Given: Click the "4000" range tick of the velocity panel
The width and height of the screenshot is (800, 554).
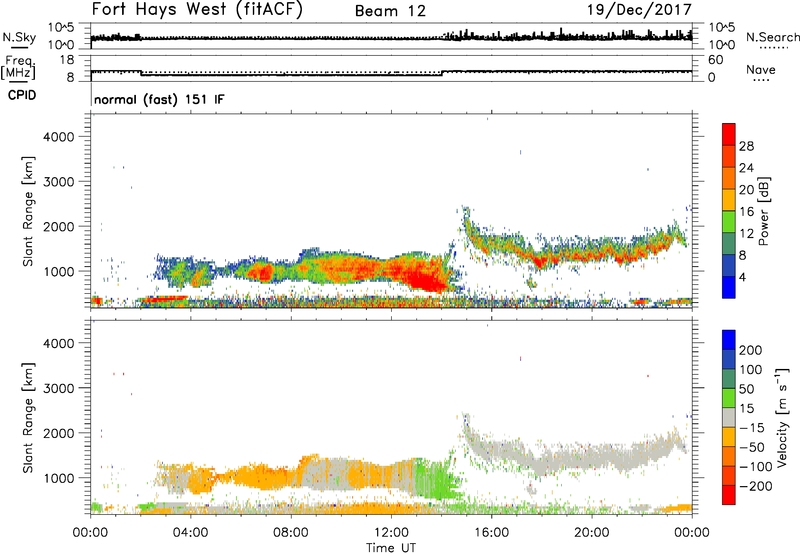Looking at the screenshot, I should pyautogui.click(x=58, y=343).
